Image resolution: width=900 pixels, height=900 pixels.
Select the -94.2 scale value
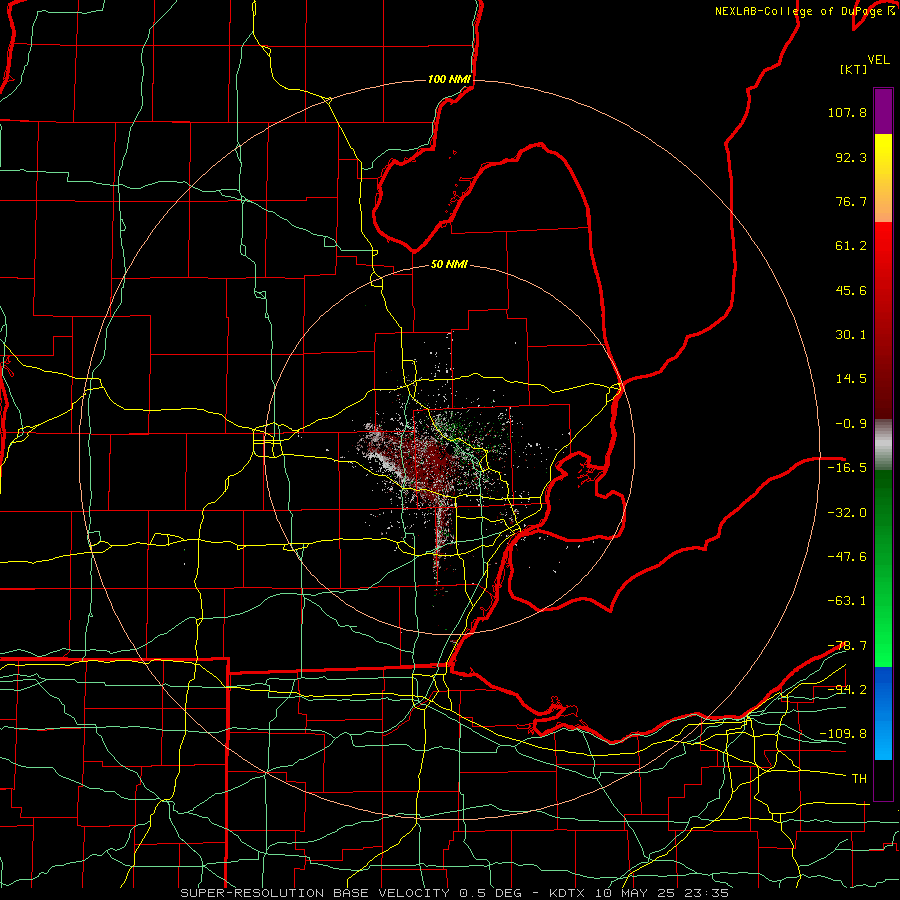[x=847, y=690]
